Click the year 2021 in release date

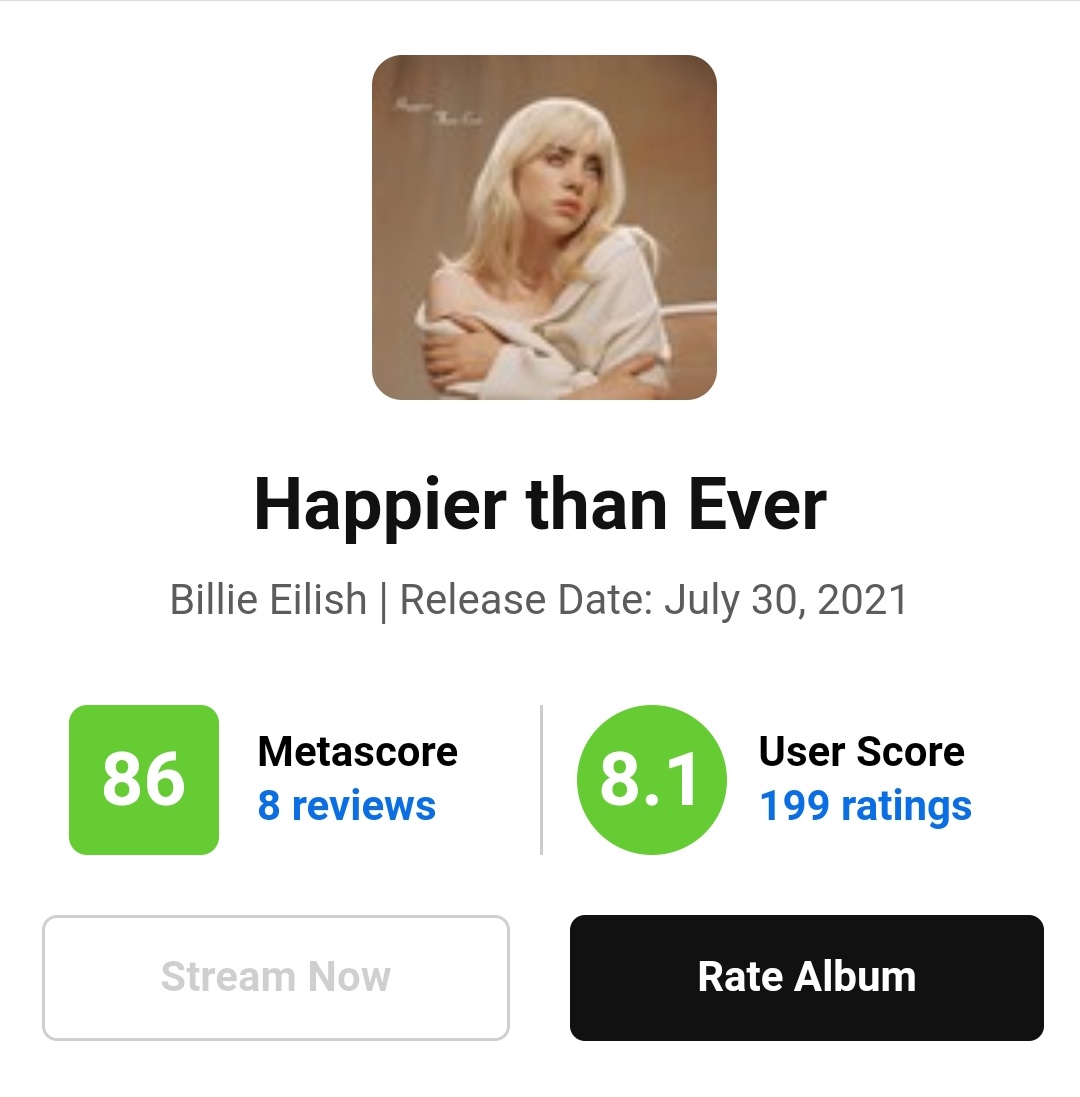pos(862,600)
